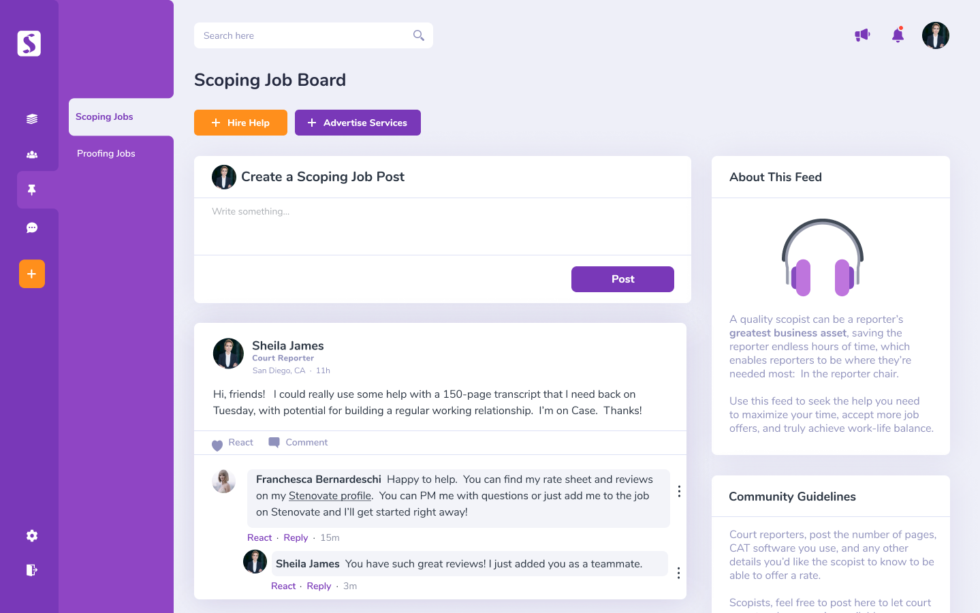Switch to Proofing Jobs tab
The width and height of the screenshot is (980, 613).
[106, 154]
